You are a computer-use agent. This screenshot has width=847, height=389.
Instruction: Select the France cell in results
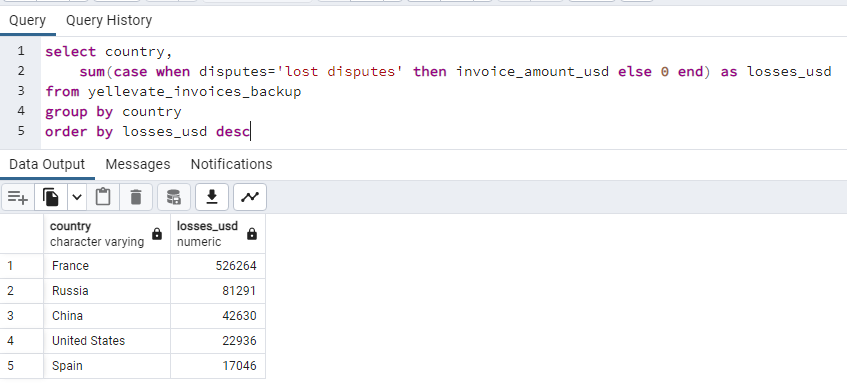[x=107, y=266]
